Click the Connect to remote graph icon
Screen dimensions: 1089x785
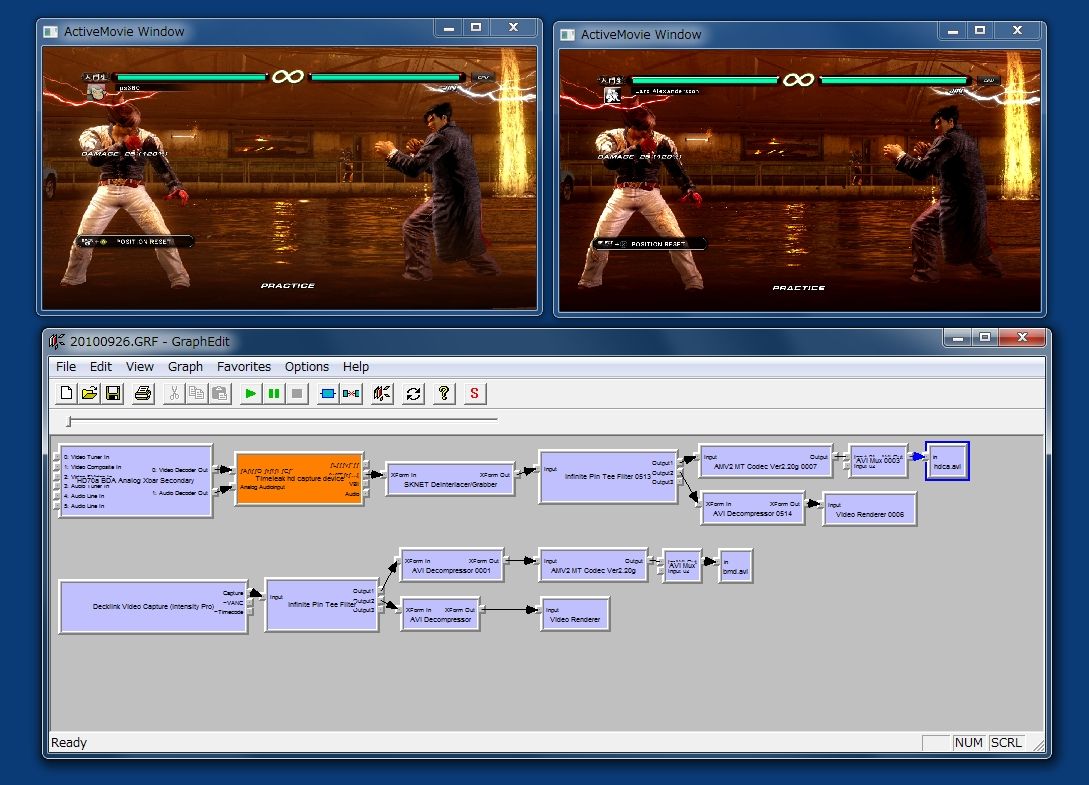click(x=382, y=394)
